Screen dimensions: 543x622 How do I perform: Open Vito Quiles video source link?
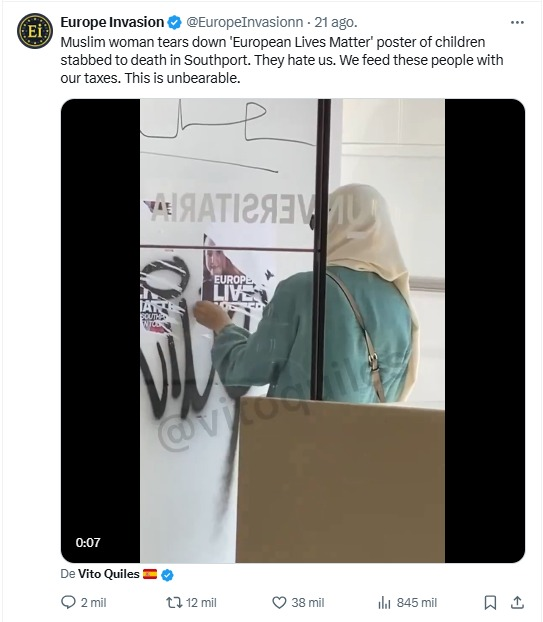pyautogui.click(x=109, y=574)
